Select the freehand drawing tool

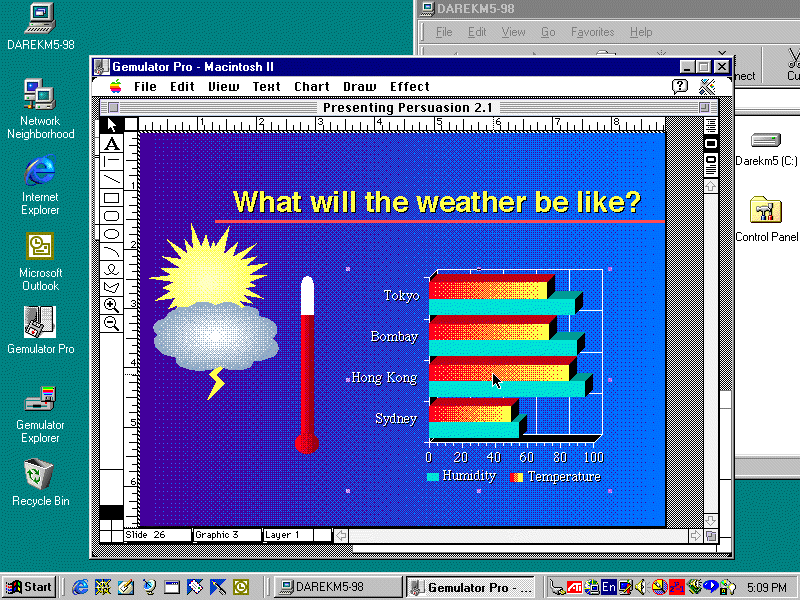pos(112,269)
